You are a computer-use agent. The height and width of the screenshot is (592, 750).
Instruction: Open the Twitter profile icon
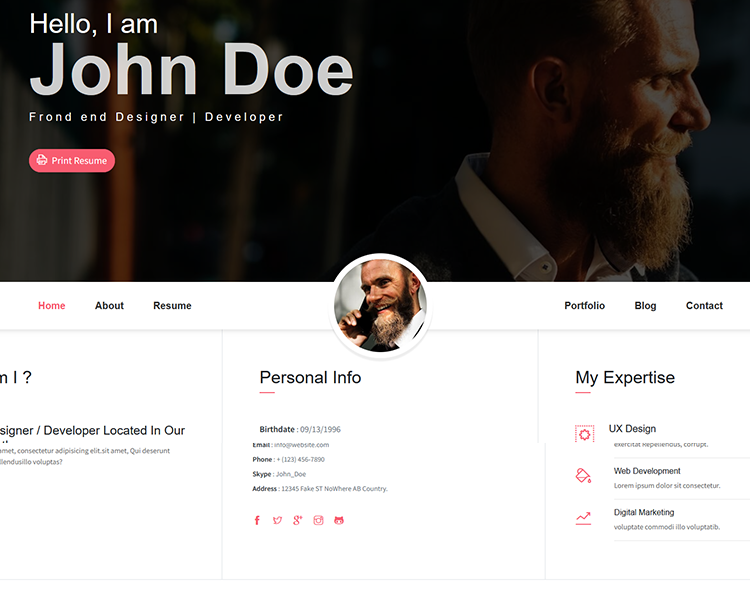(277, 520)
